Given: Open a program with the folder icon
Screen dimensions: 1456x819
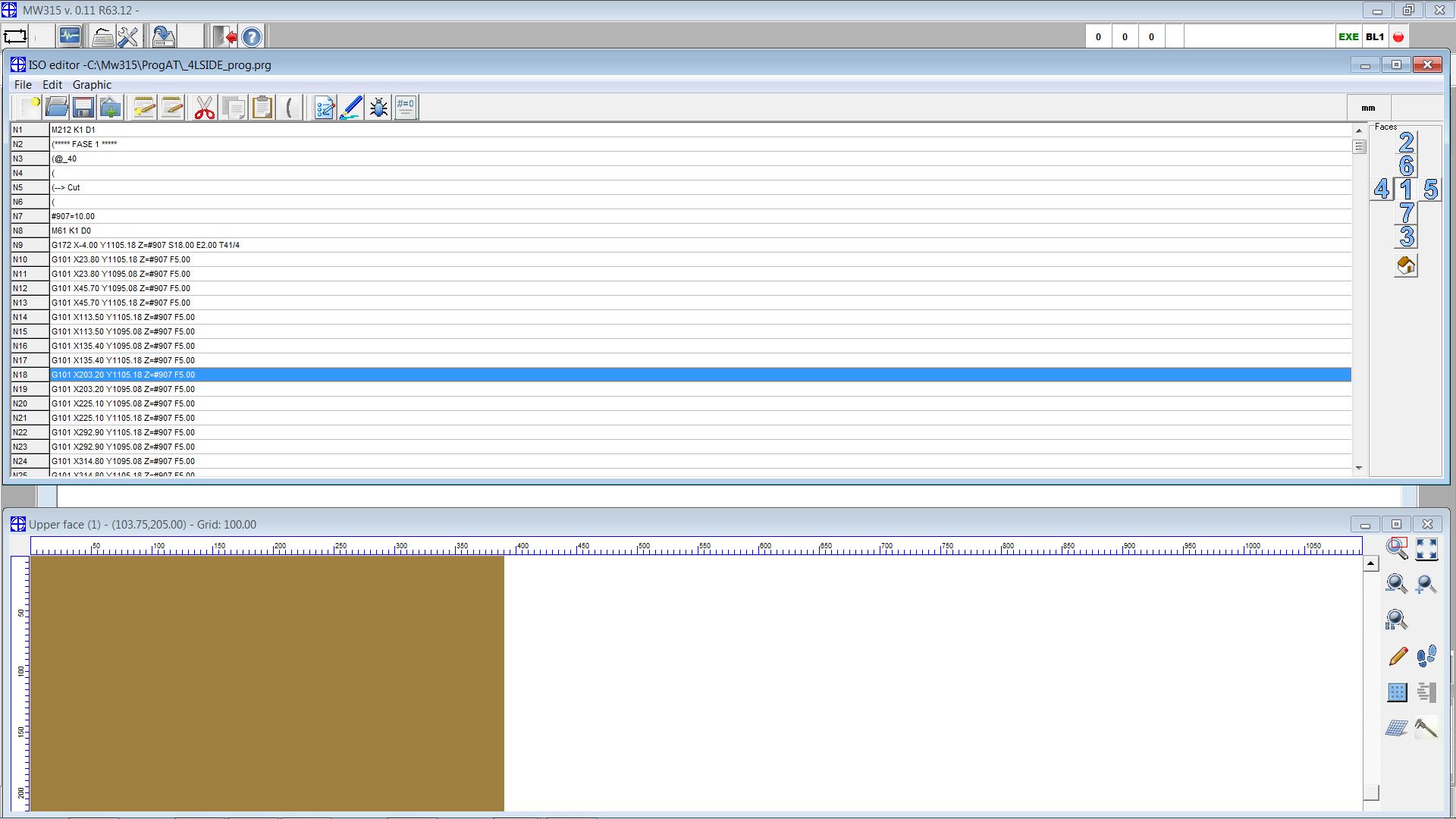Looking at the screenshot, I should point(56,108).
